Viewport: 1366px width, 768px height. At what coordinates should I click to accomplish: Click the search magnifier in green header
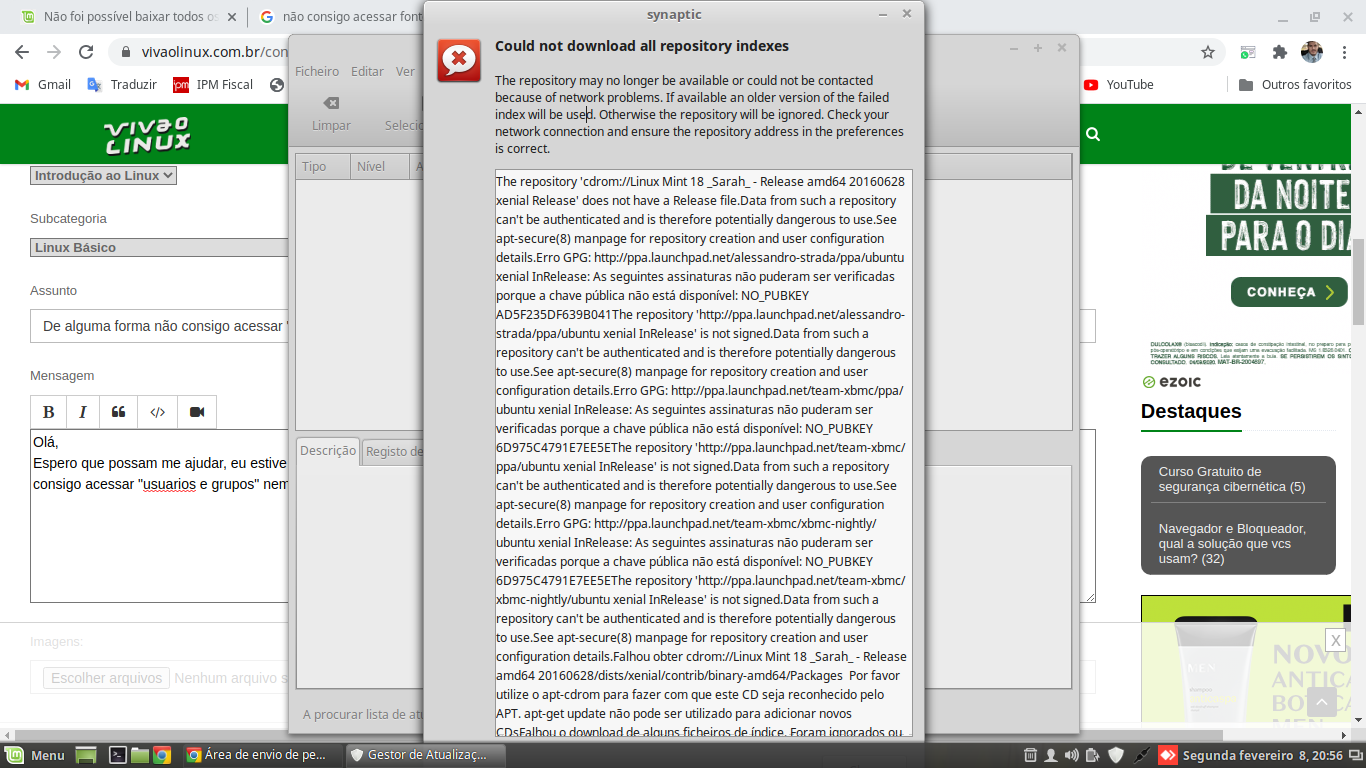coord(1093,134)
